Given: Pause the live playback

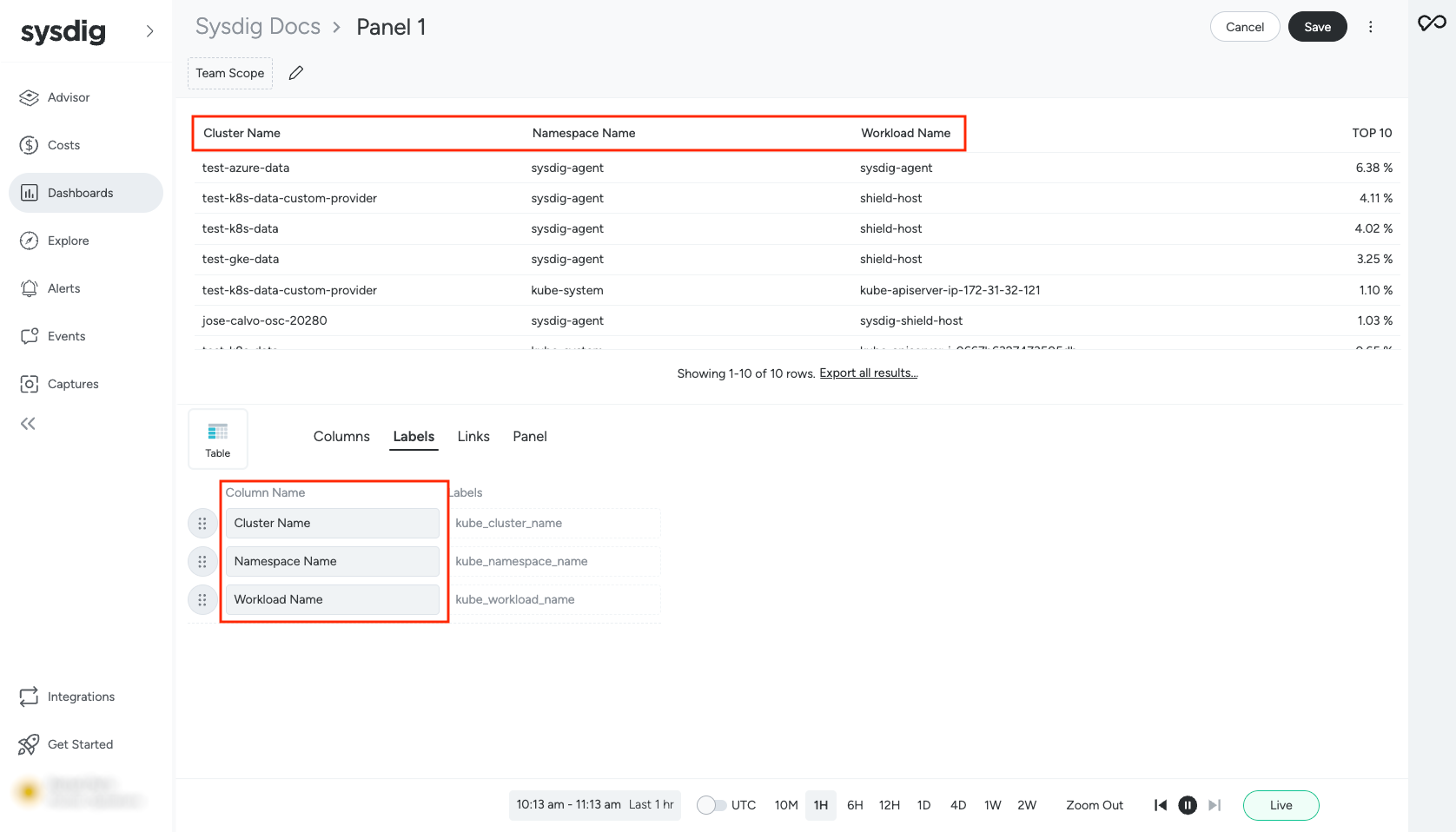Looking at the screenshot, I should click(1187, 805).
